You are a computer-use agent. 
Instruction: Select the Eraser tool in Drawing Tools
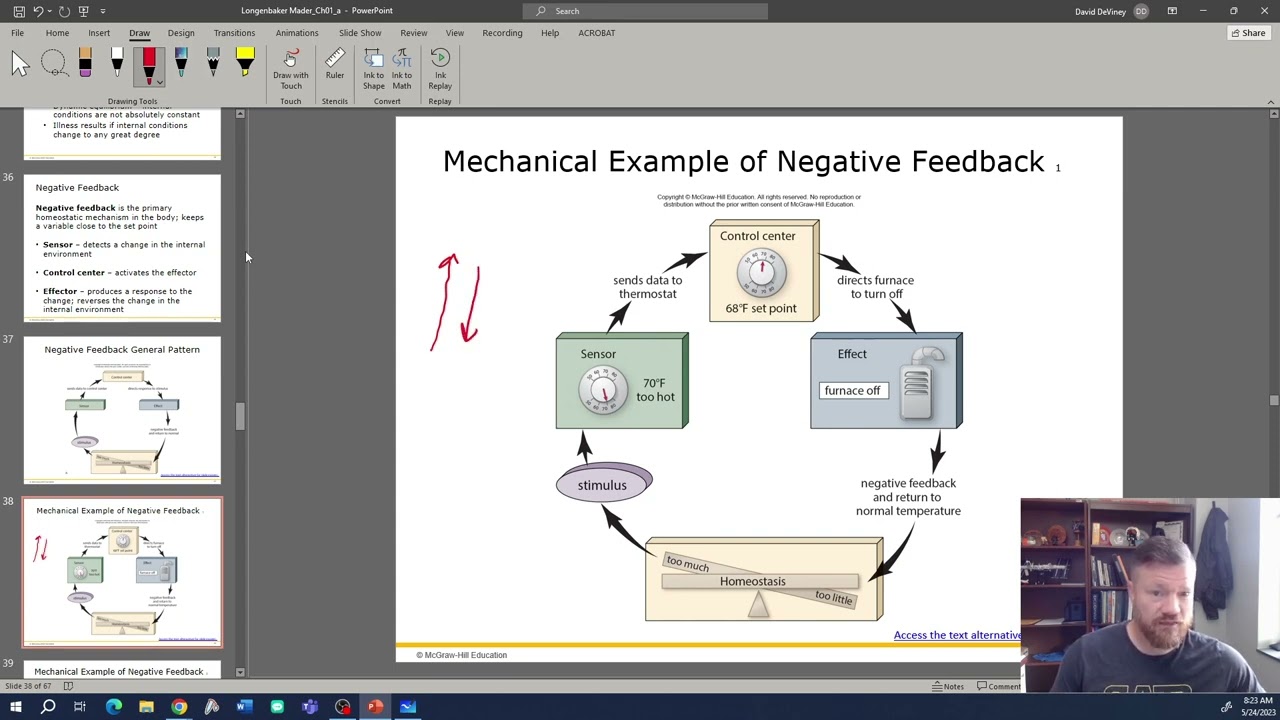pos(85,64)
